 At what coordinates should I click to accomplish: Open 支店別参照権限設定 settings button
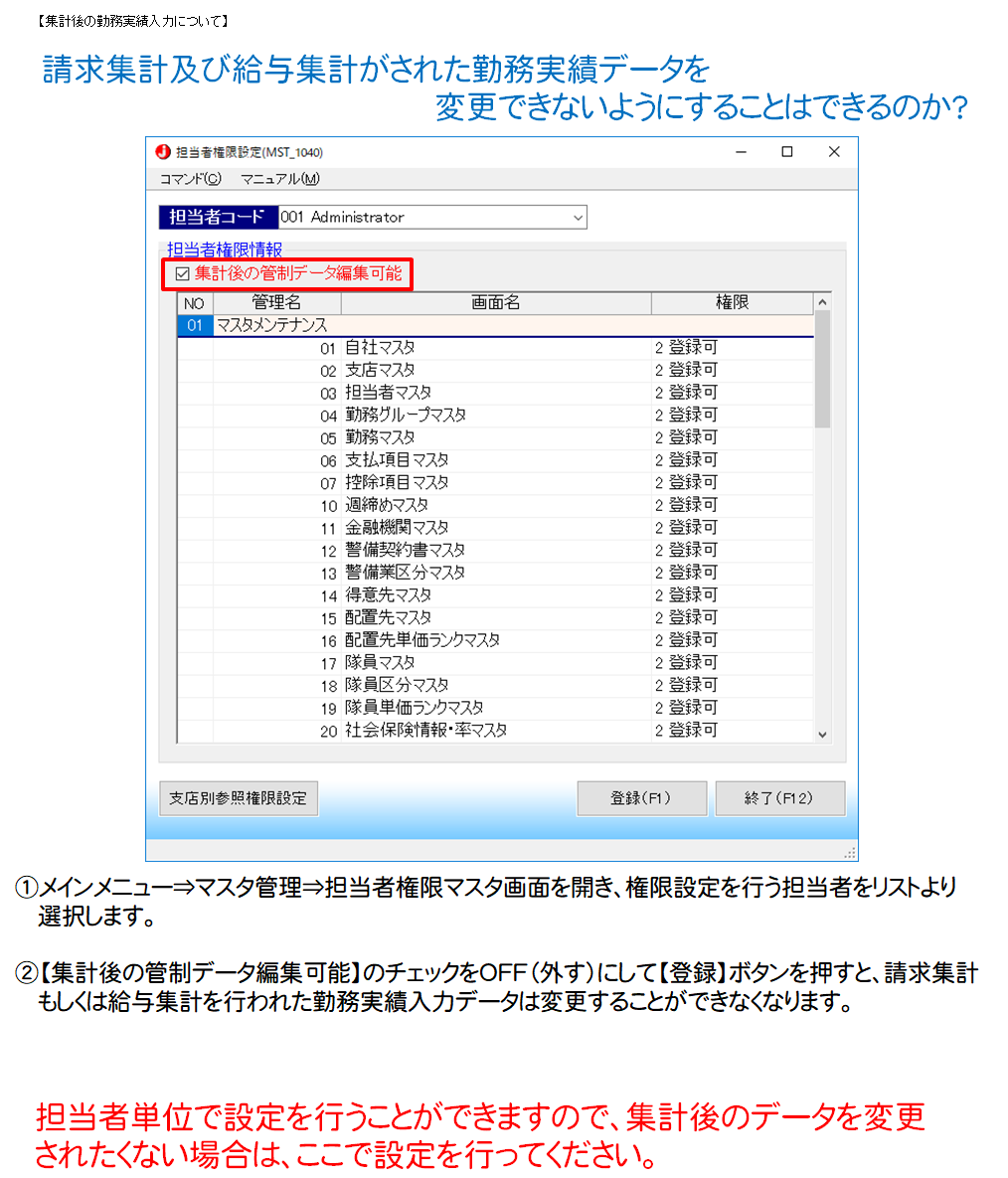[x=239, y=798]
